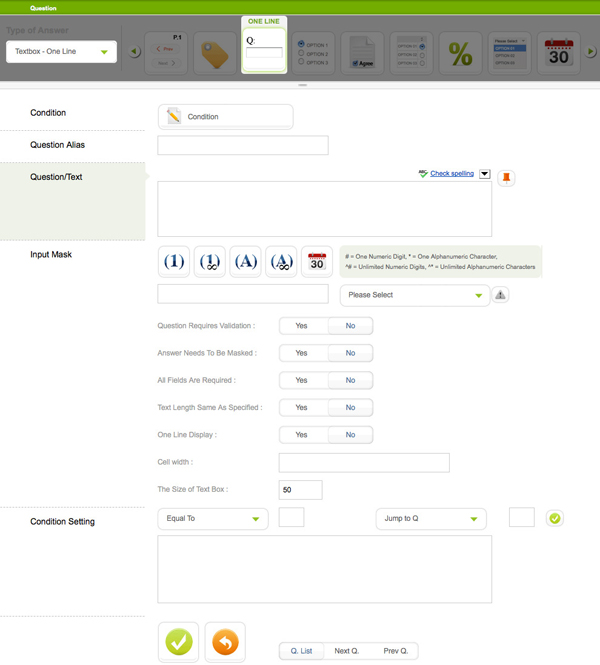Set One Line Display to Yes
600x665 pixels.
tap(301, 435)
